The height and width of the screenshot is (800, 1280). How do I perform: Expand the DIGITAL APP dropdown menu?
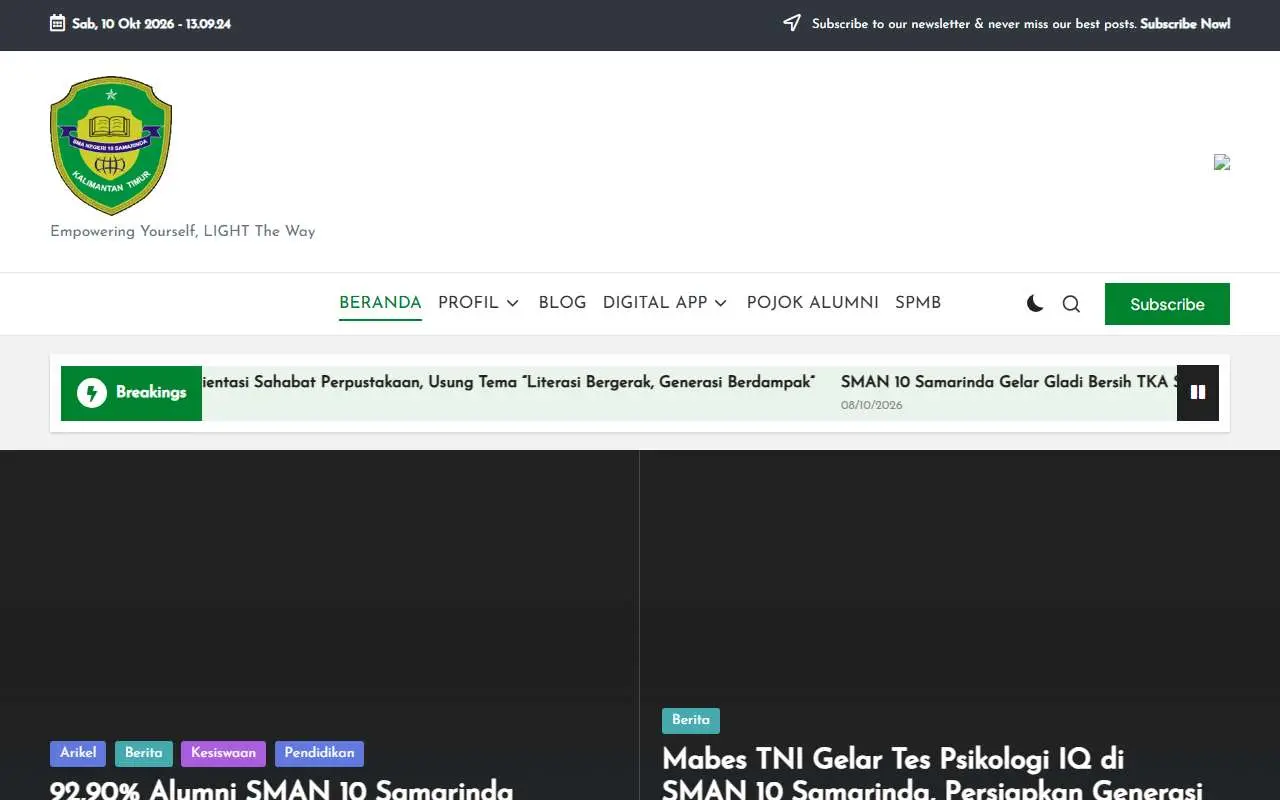point(665,303)
